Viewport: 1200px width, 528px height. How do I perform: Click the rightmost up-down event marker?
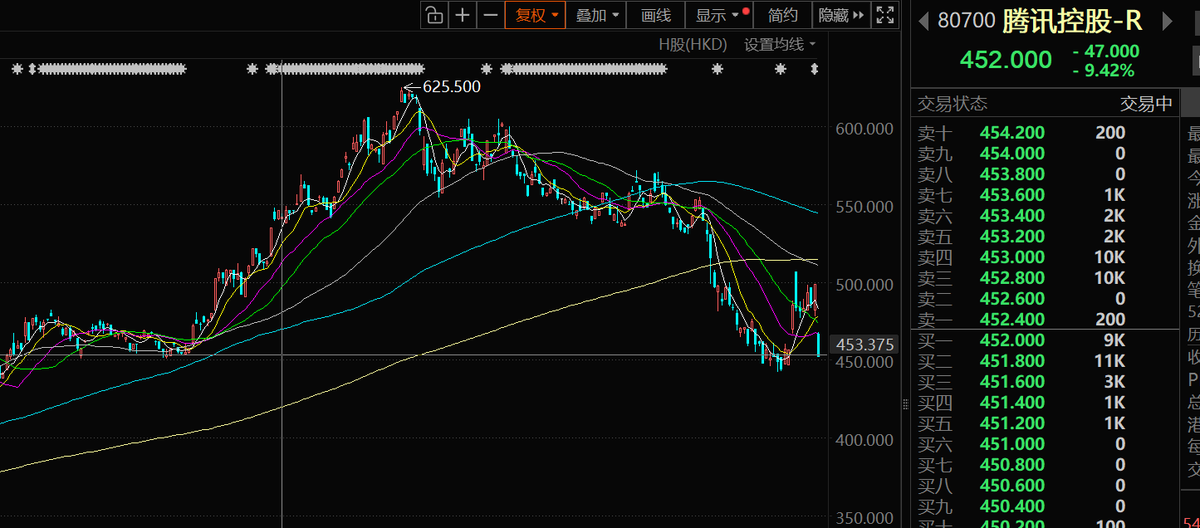tap(814, 69)
